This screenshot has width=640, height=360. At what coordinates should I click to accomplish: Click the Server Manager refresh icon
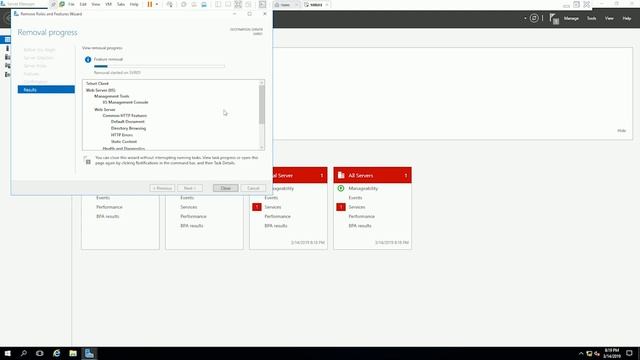534,18
